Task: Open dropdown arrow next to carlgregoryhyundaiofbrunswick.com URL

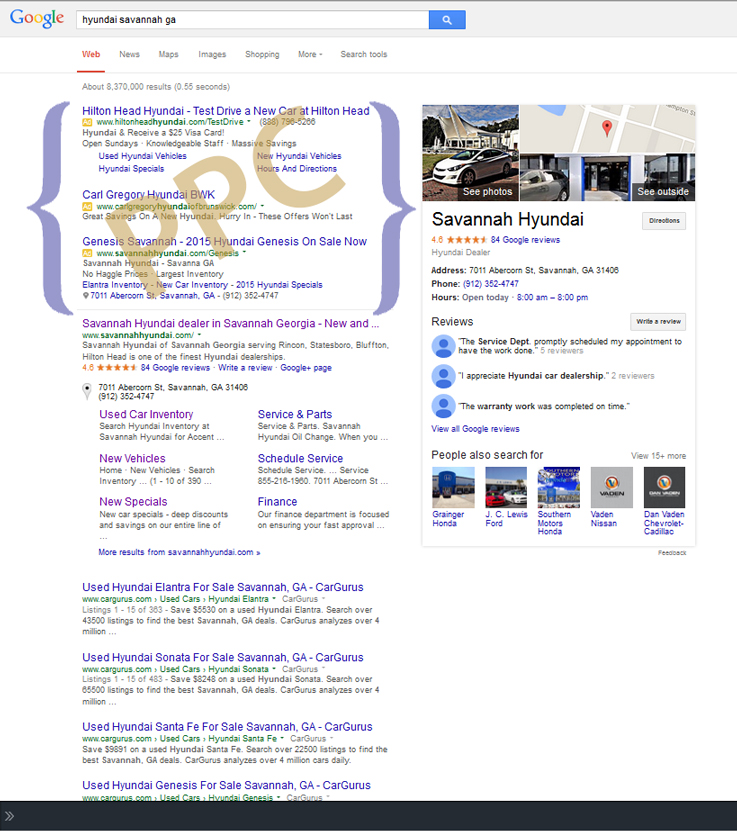Action: tap(262, 206)
